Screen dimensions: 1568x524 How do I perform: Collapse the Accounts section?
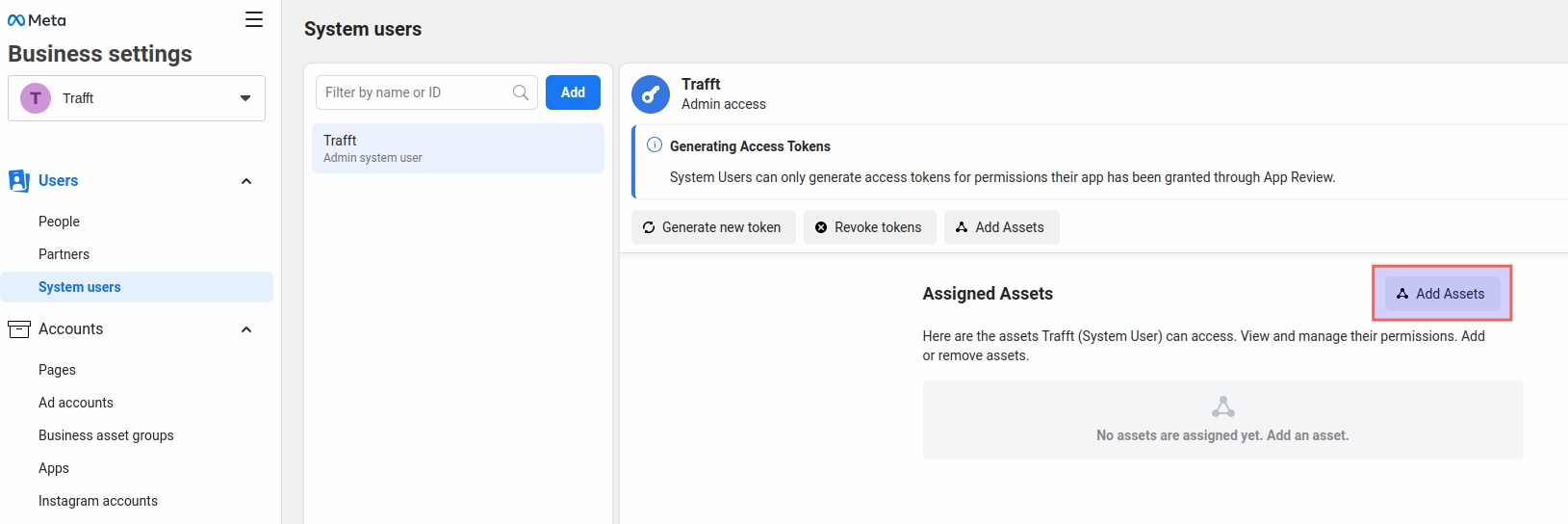point(246,329)
